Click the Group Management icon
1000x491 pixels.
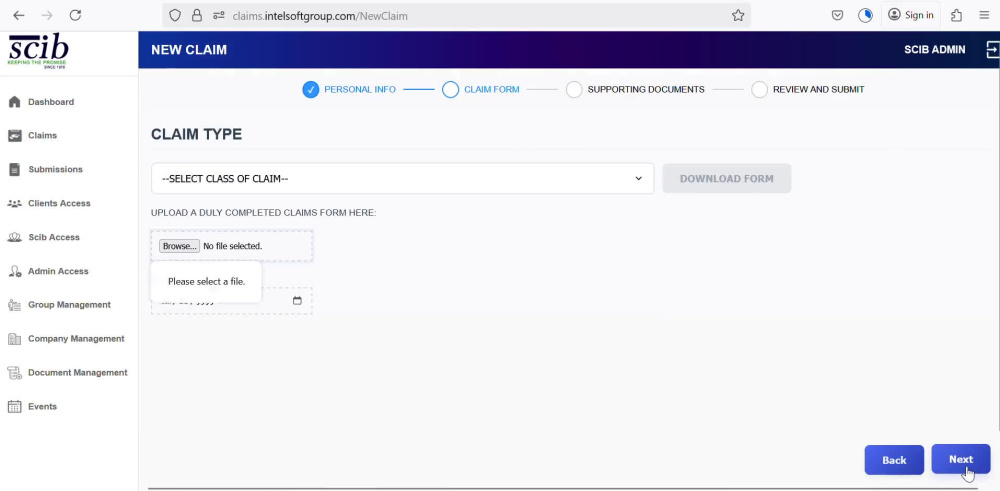[14, 305]
